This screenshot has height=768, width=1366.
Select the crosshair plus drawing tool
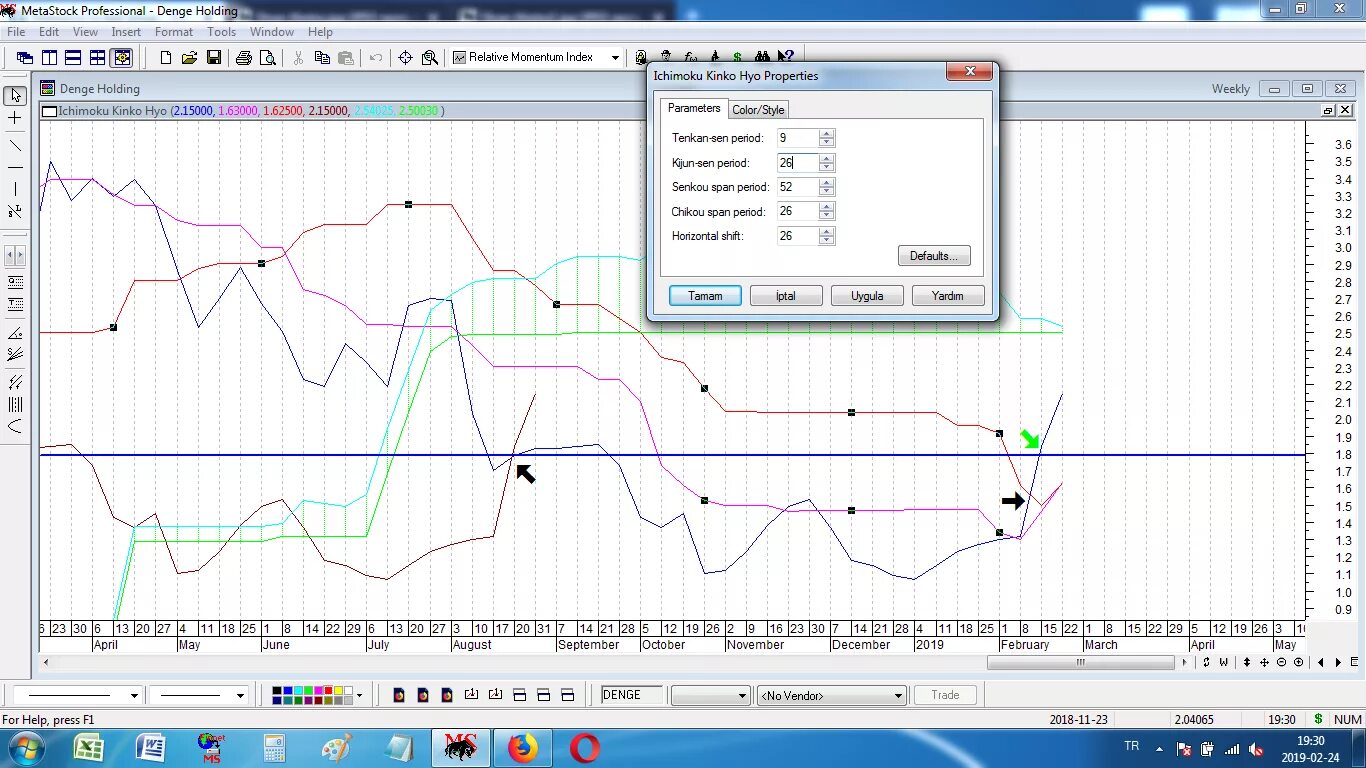15,118
